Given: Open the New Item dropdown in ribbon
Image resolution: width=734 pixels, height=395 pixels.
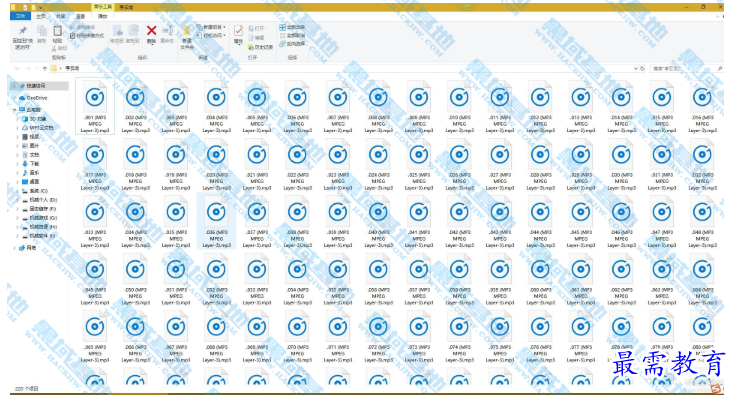Looking at the screenshot, I should [x=212, y=27].
